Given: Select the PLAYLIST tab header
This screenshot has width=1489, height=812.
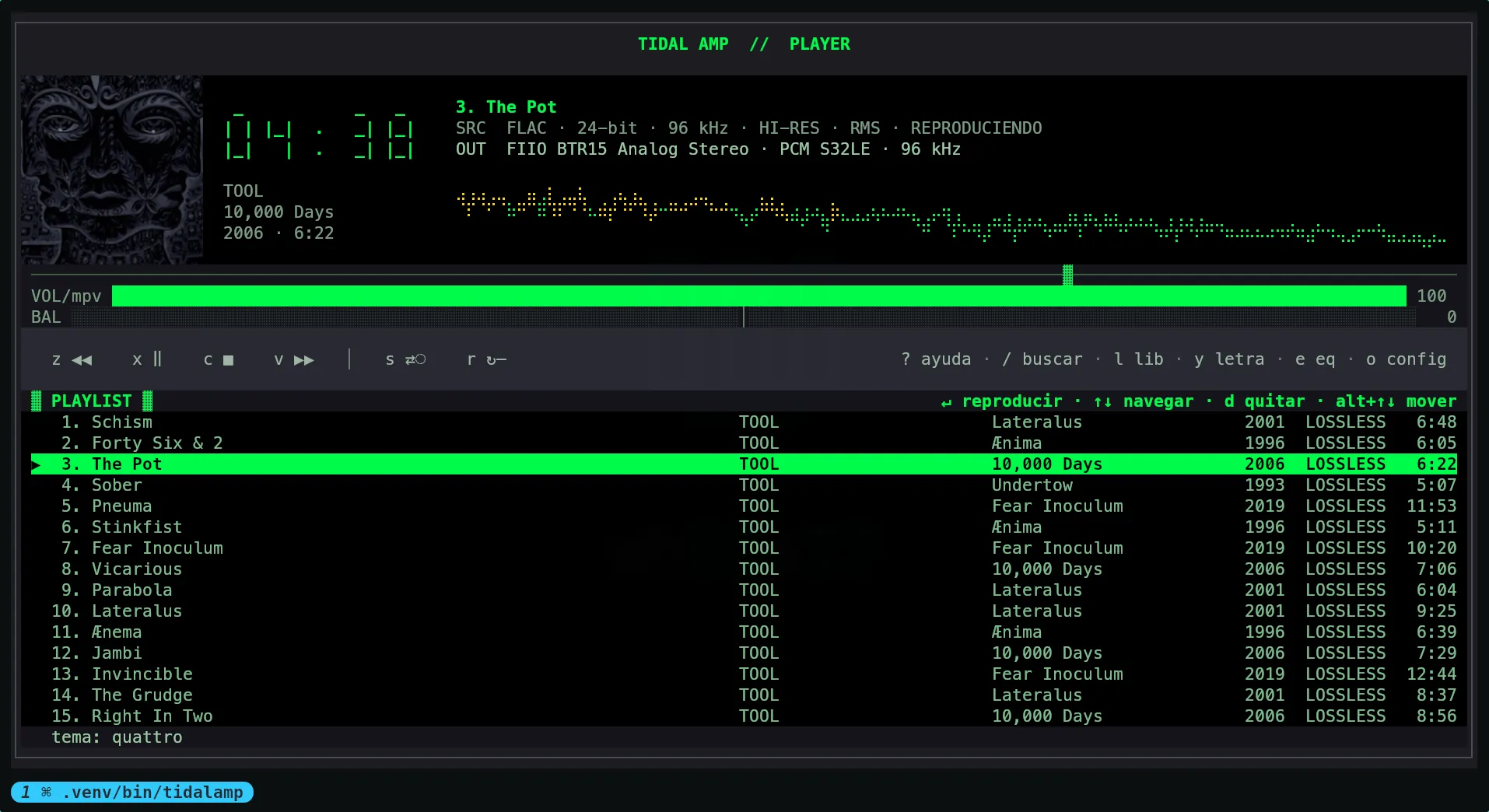Looking at the screenshot, I should pos(92,401).
